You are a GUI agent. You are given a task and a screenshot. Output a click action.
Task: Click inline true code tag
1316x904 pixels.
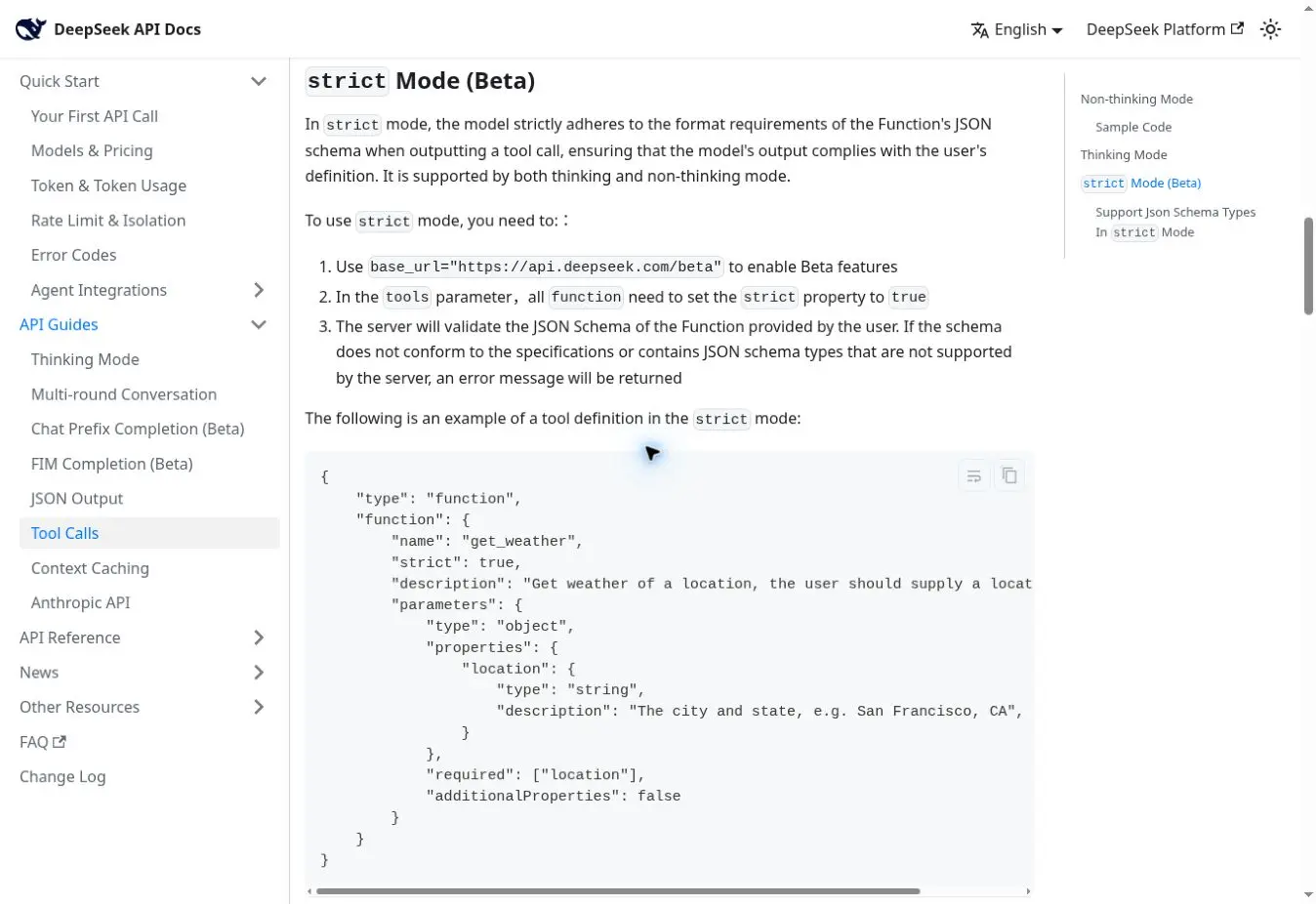click(908, 297)
